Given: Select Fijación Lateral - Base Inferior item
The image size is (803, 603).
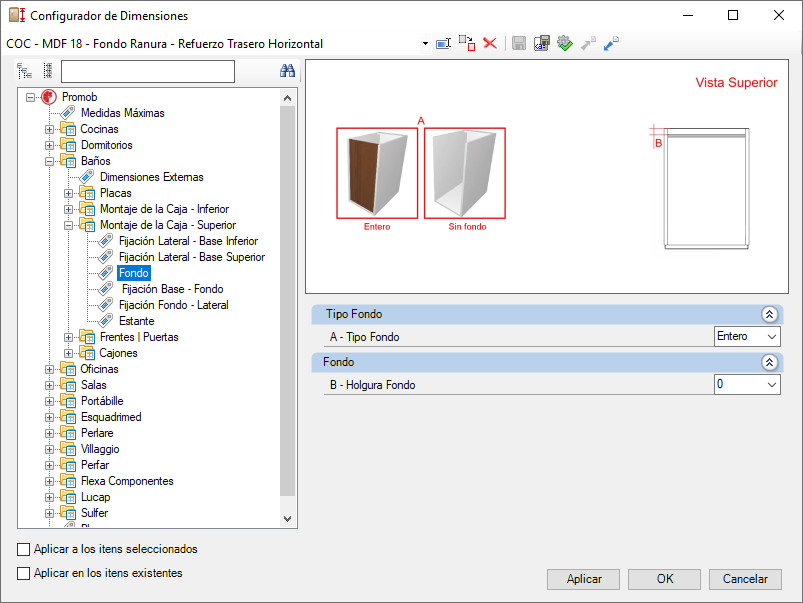Looking at the screenshot, I should pos(188,241).
